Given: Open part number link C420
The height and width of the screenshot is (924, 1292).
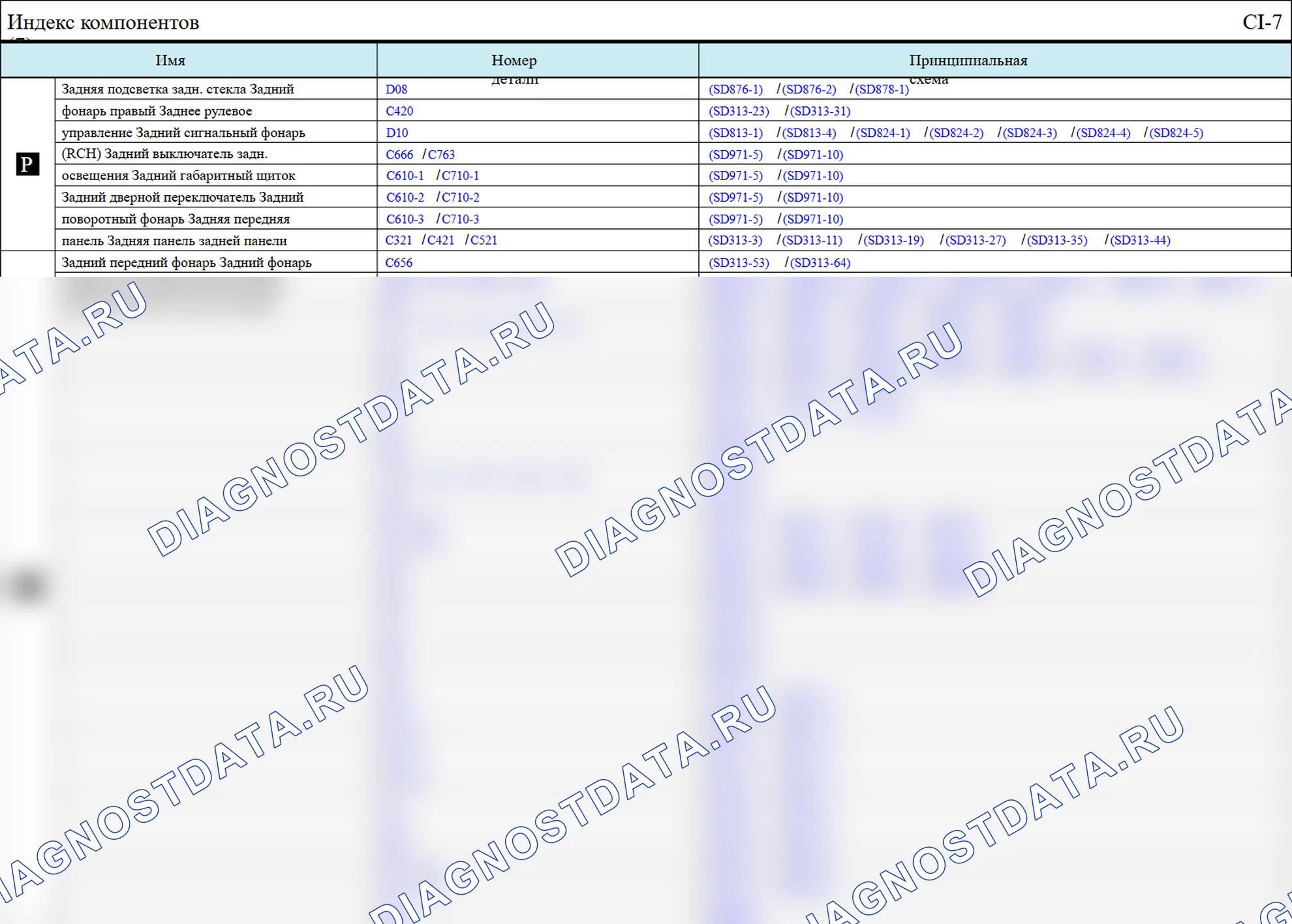Looking at the screenshot, I should click(399, 111).
